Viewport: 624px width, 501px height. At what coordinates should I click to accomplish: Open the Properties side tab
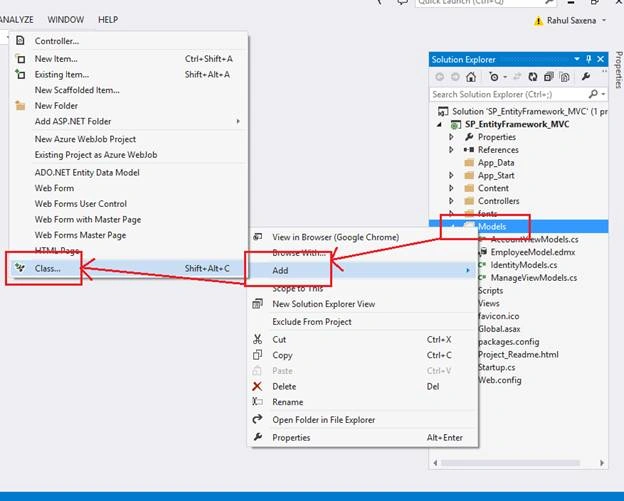point(618,70)
